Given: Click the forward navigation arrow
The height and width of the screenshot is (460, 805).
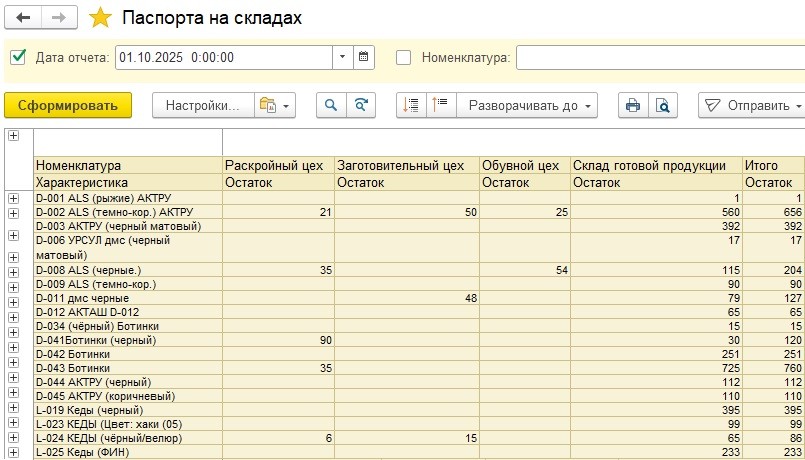Looking at the screenshot, I should 58,19.
